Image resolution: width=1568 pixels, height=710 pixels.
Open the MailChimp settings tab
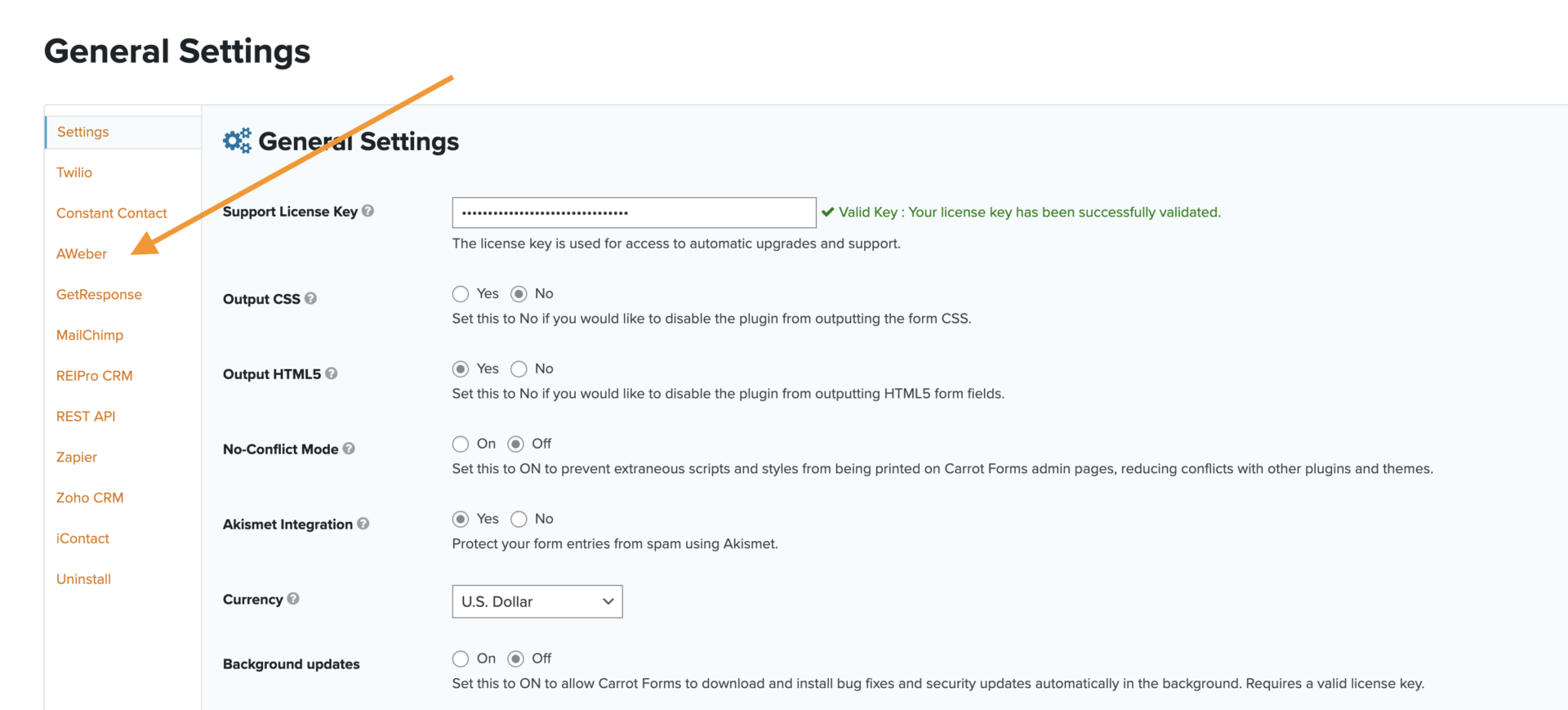click(x=90, y=335)
